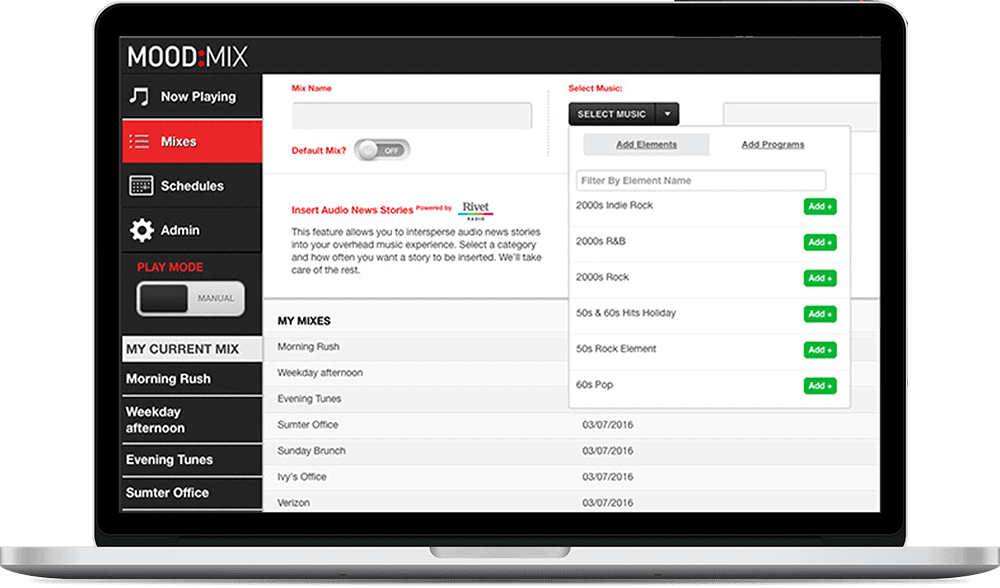Add the 2000s R&B element
Screen dimensions: 1000x588
coord(820,242)
